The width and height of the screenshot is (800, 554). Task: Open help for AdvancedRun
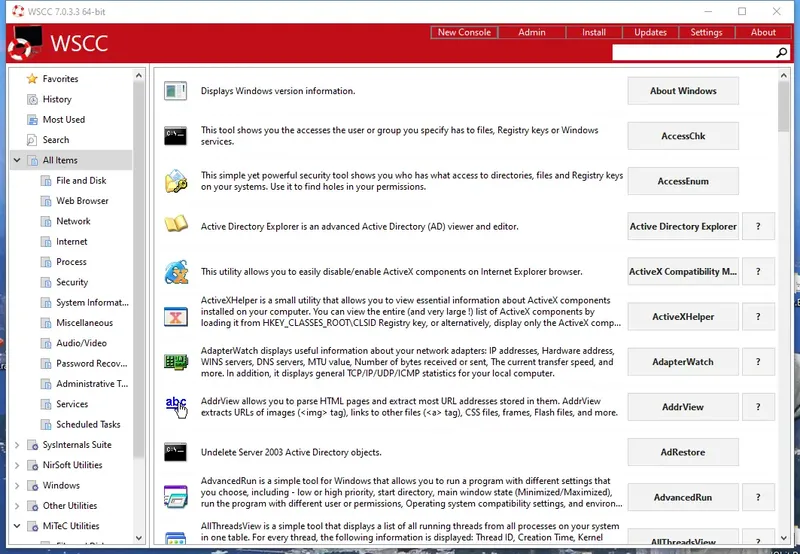pos(758,497)
